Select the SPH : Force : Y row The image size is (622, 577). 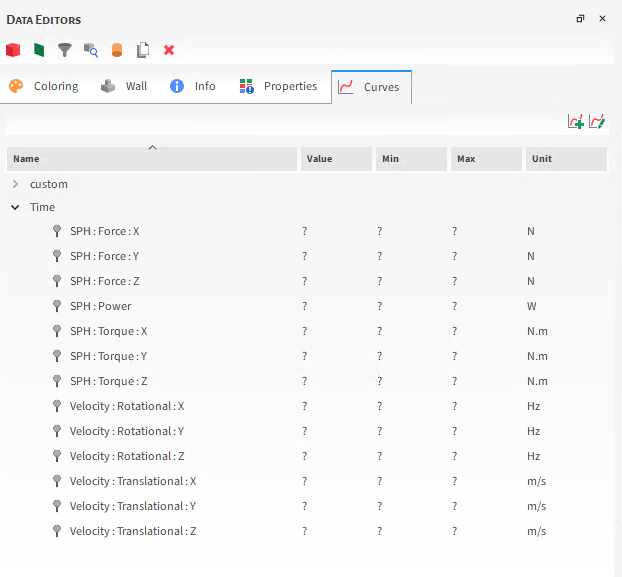pyautogui.click(x=307, y=256)
